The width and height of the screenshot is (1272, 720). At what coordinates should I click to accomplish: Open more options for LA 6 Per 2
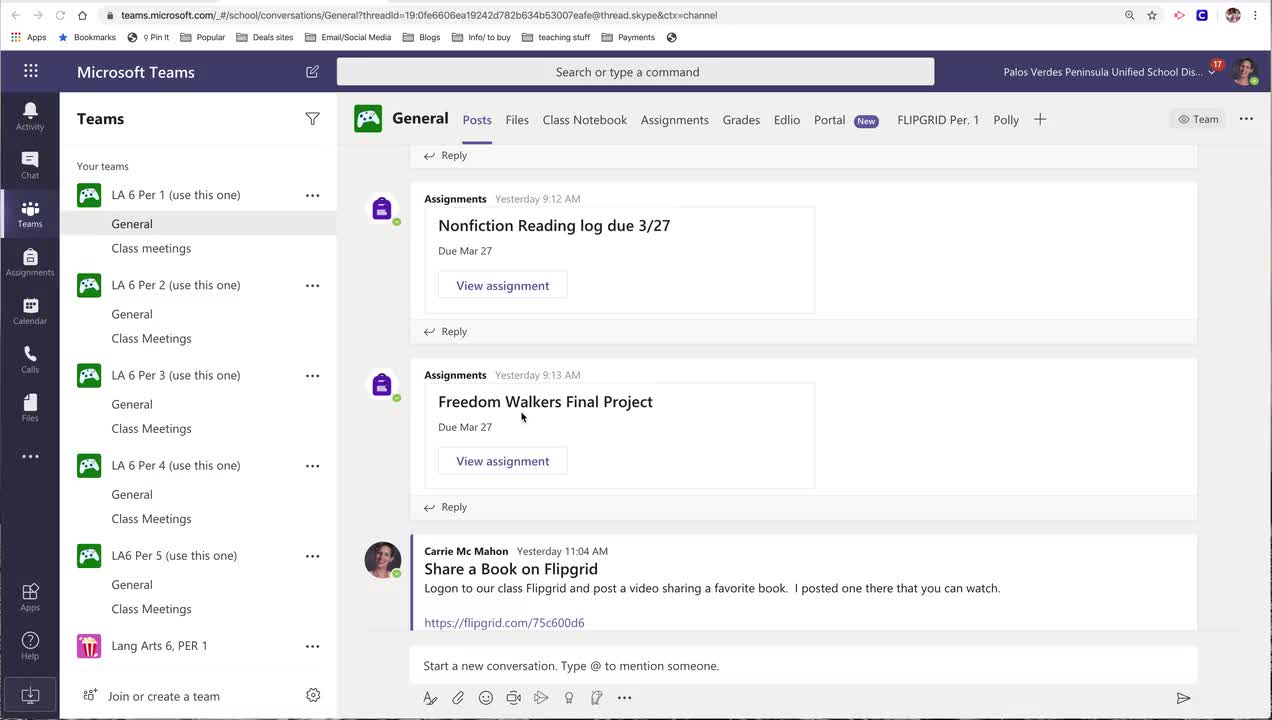(312, 285)
